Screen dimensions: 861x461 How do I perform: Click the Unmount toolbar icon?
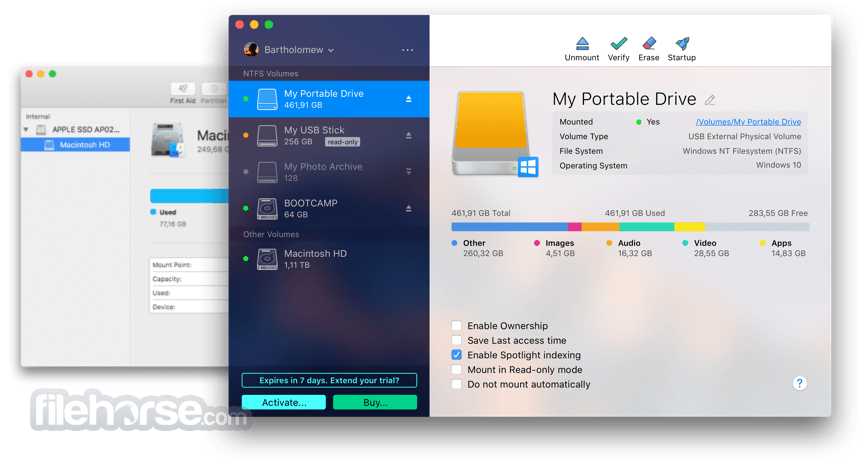(x=582, y=44)
